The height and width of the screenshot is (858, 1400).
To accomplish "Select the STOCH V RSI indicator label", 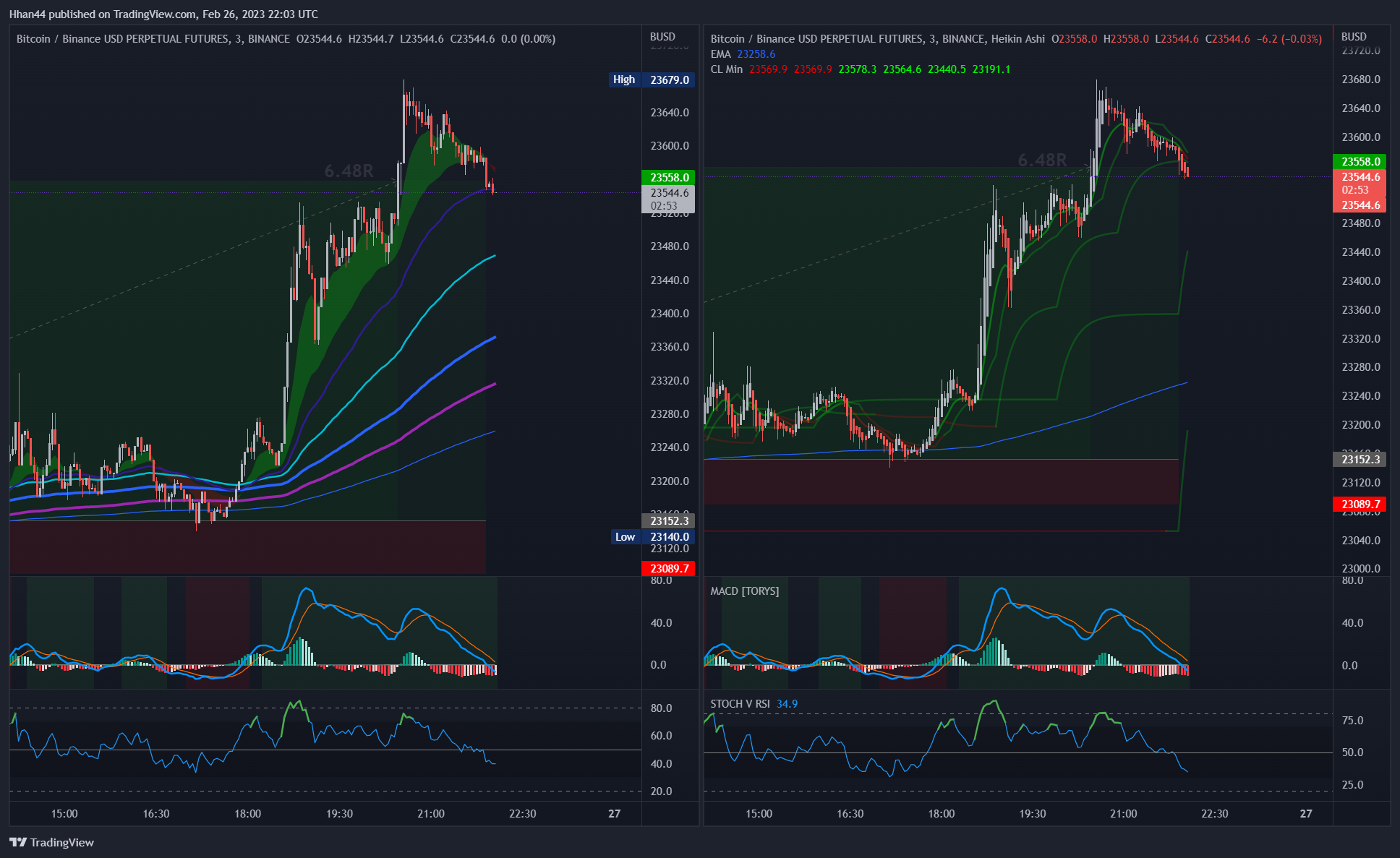I will pyautogui.click(x=740, y=704).
